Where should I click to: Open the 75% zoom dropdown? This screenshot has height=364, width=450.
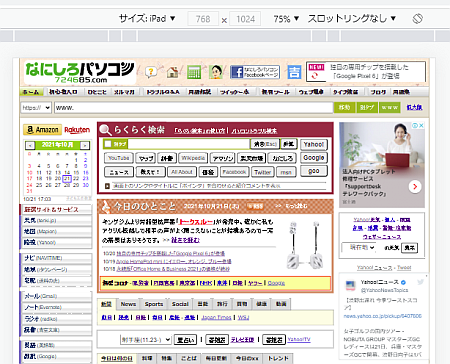(x=286, y=19)
